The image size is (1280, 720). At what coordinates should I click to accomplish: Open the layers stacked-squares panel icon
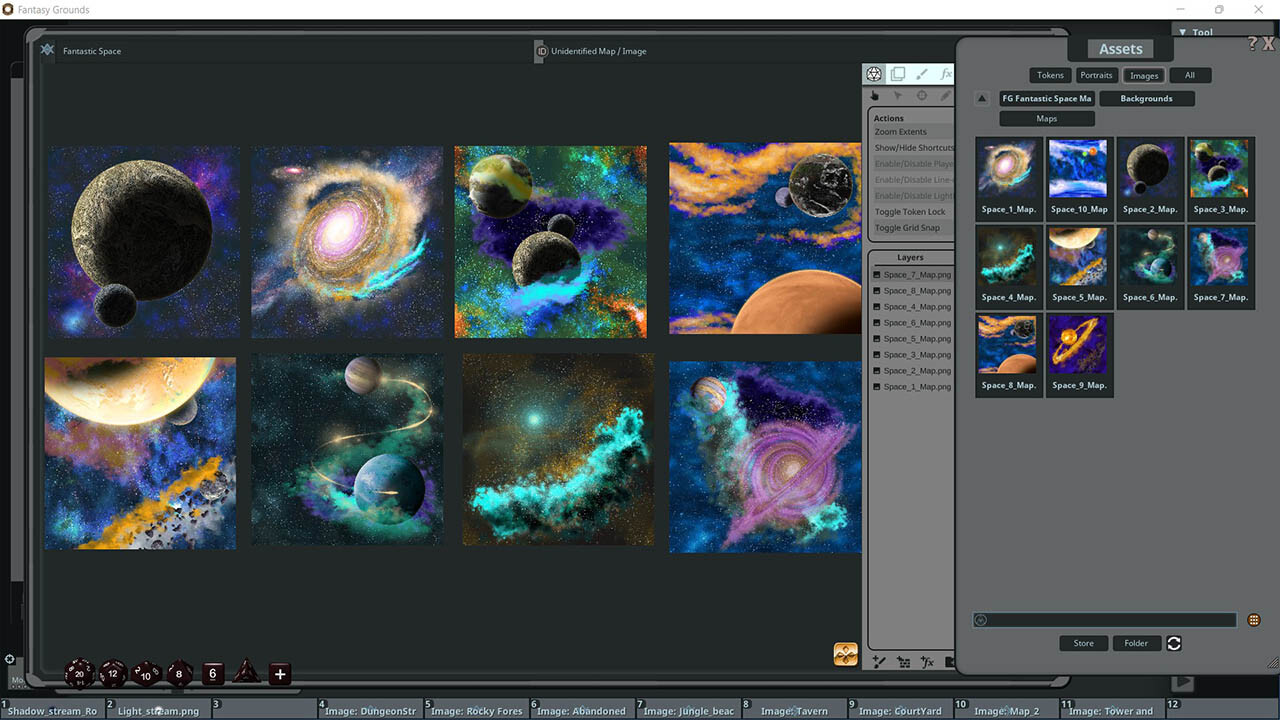897,73
